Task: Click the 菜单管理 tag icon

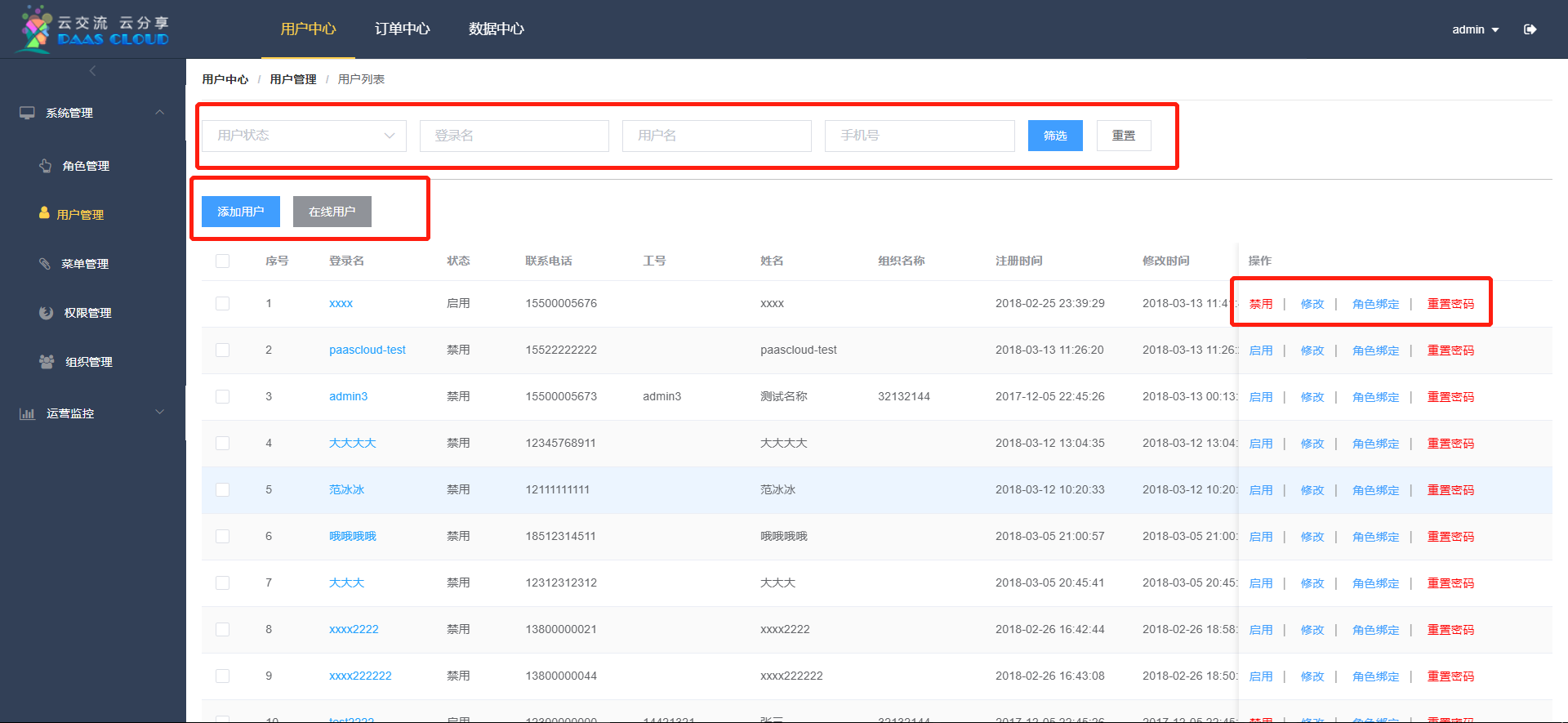Action: (x=45, y=263)
